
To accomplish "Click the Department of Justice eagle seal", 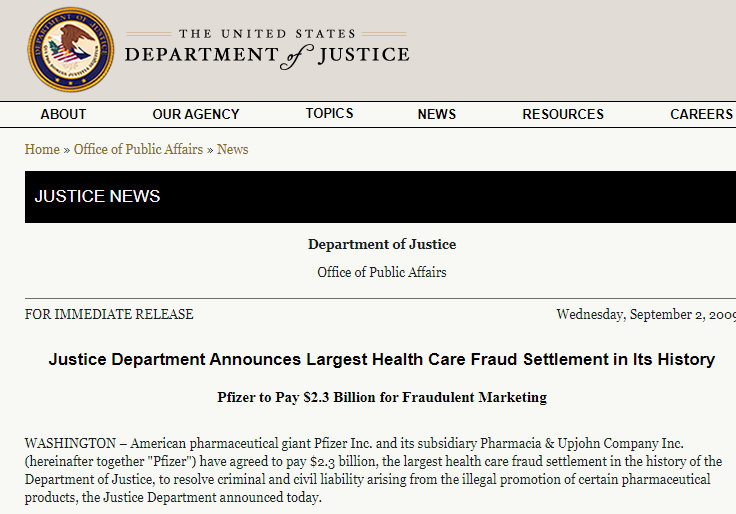I will point(71,49).
